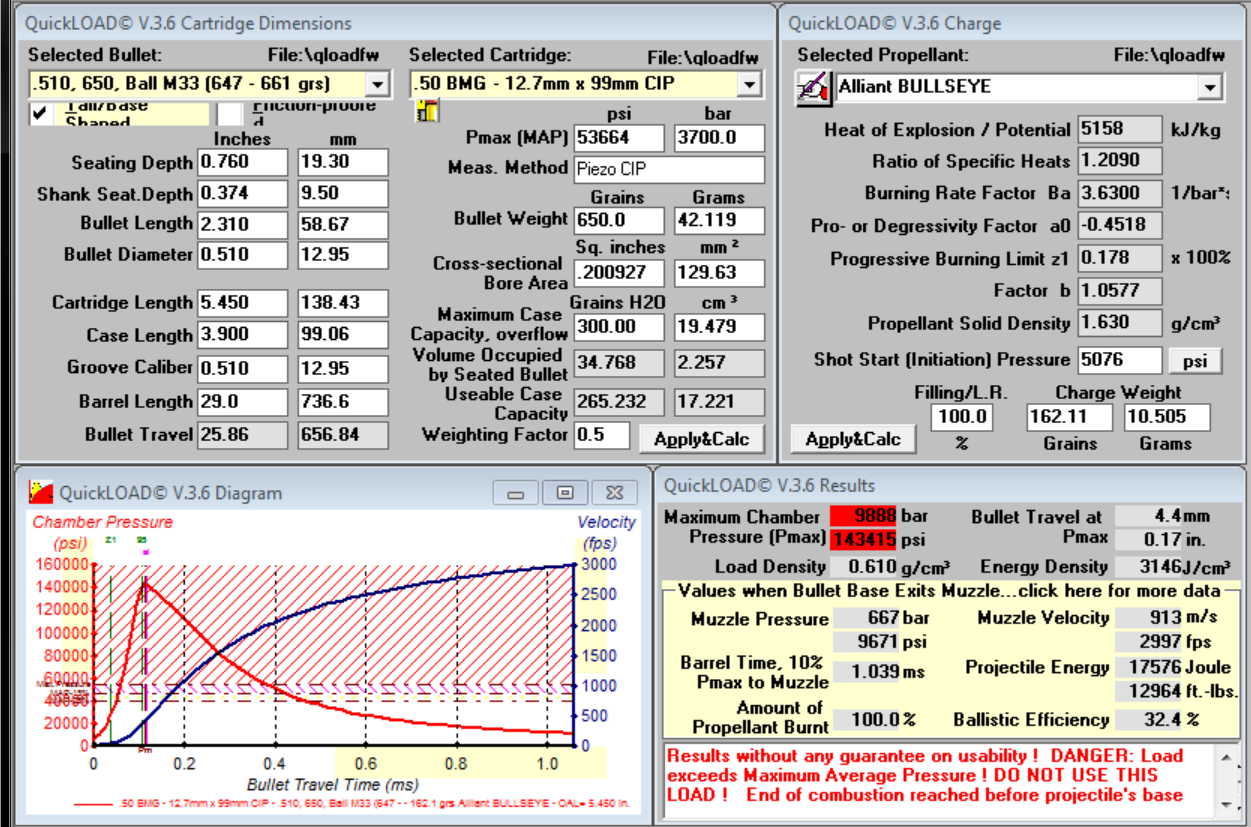The width and height of the screenshot is (1251, 827).
Task: Click Maximum Case Capacity cm³ field
Action: [x=719, y=327]
